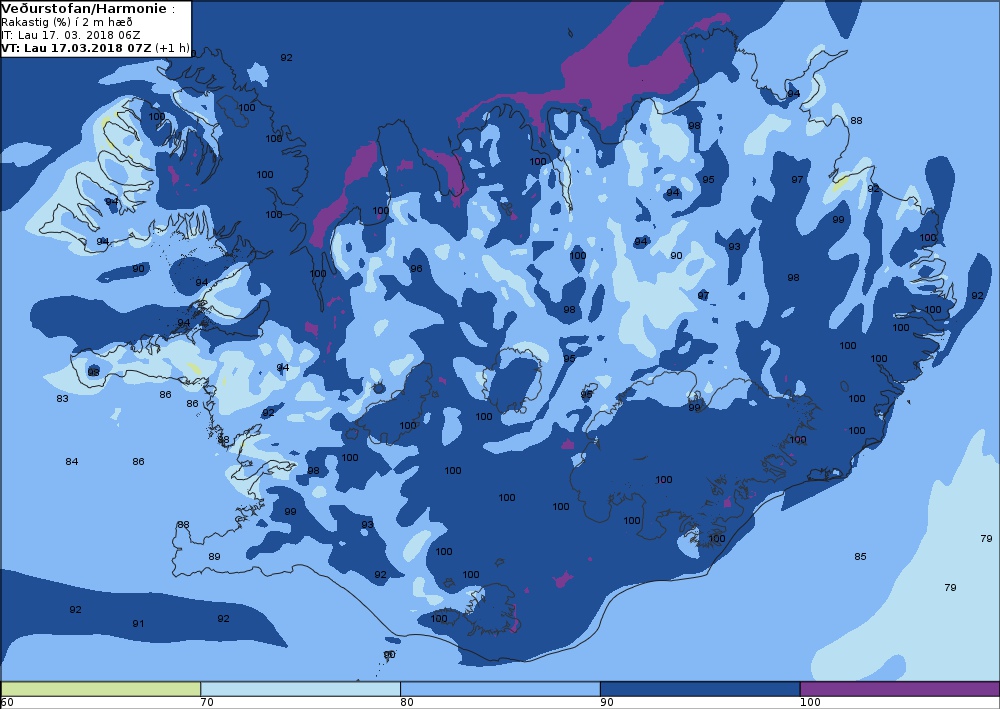The height and width of the screenshot is (709, 1000).
Task: Click the legend label "70"
Action: click(x=207, y=703)
